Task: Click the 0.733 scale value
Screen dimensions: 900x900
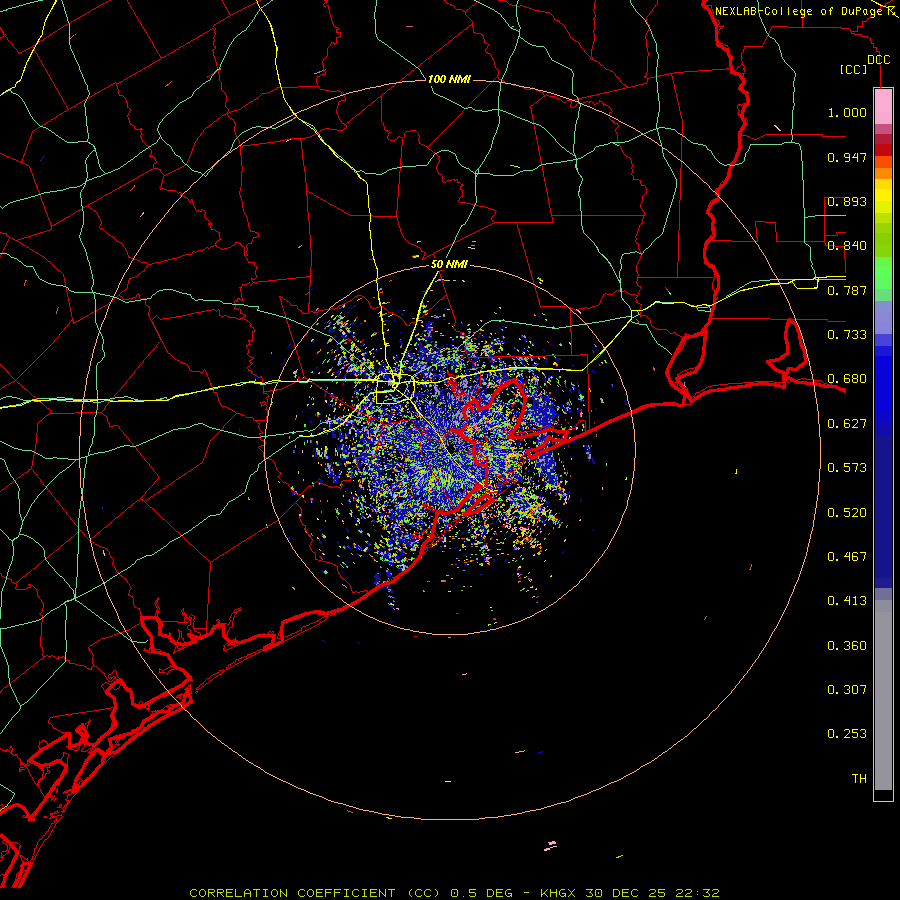Action: (x=847, y=335)
